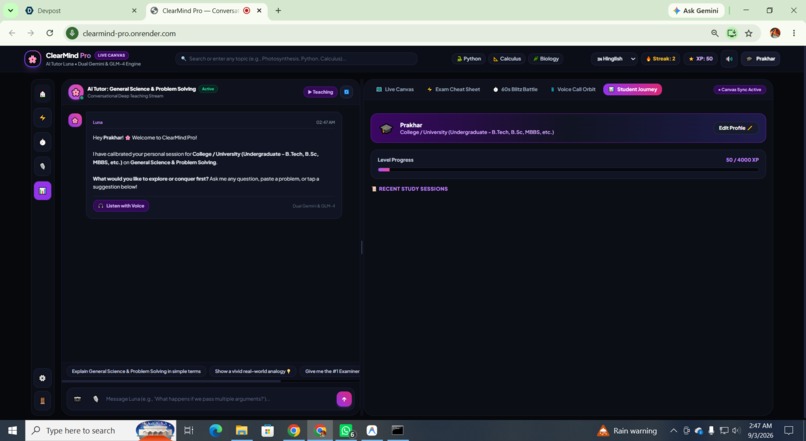Click the blue square stop icon beside Teaching

tap(346, 92)
